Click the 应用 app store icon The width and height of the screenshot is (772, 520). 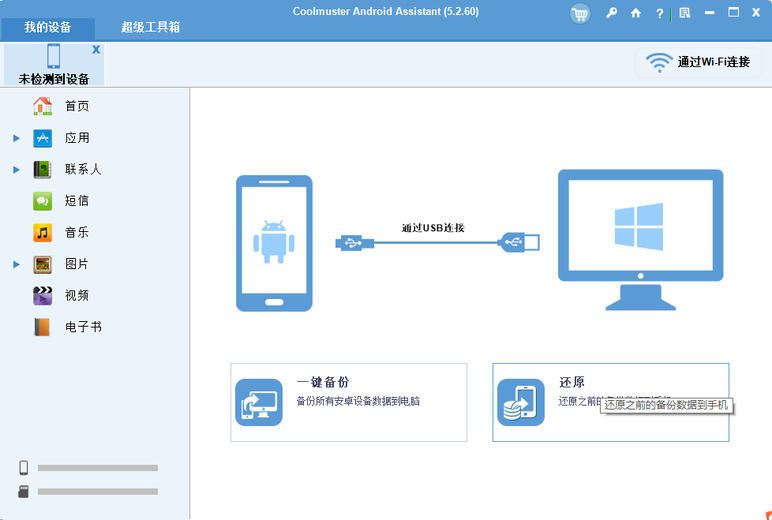pyautogui.click(x=42, y=138)
